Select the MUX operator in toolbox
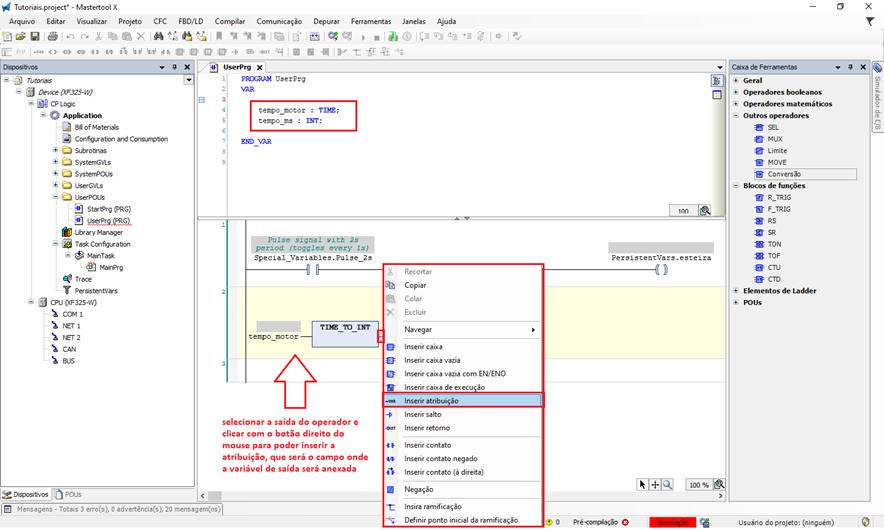The width and height of the screenshot is (884, 530). [x=774, y=139]
